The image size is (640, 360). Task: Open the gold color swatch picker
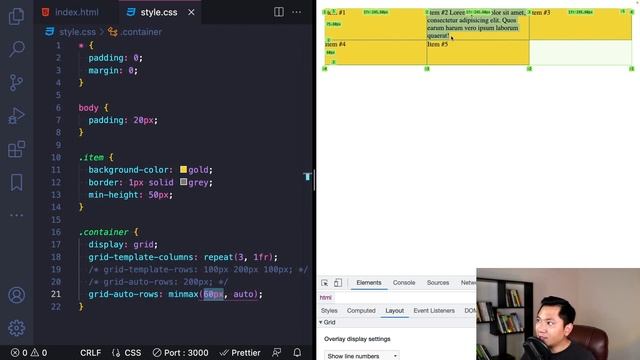(x=183, y=169)
